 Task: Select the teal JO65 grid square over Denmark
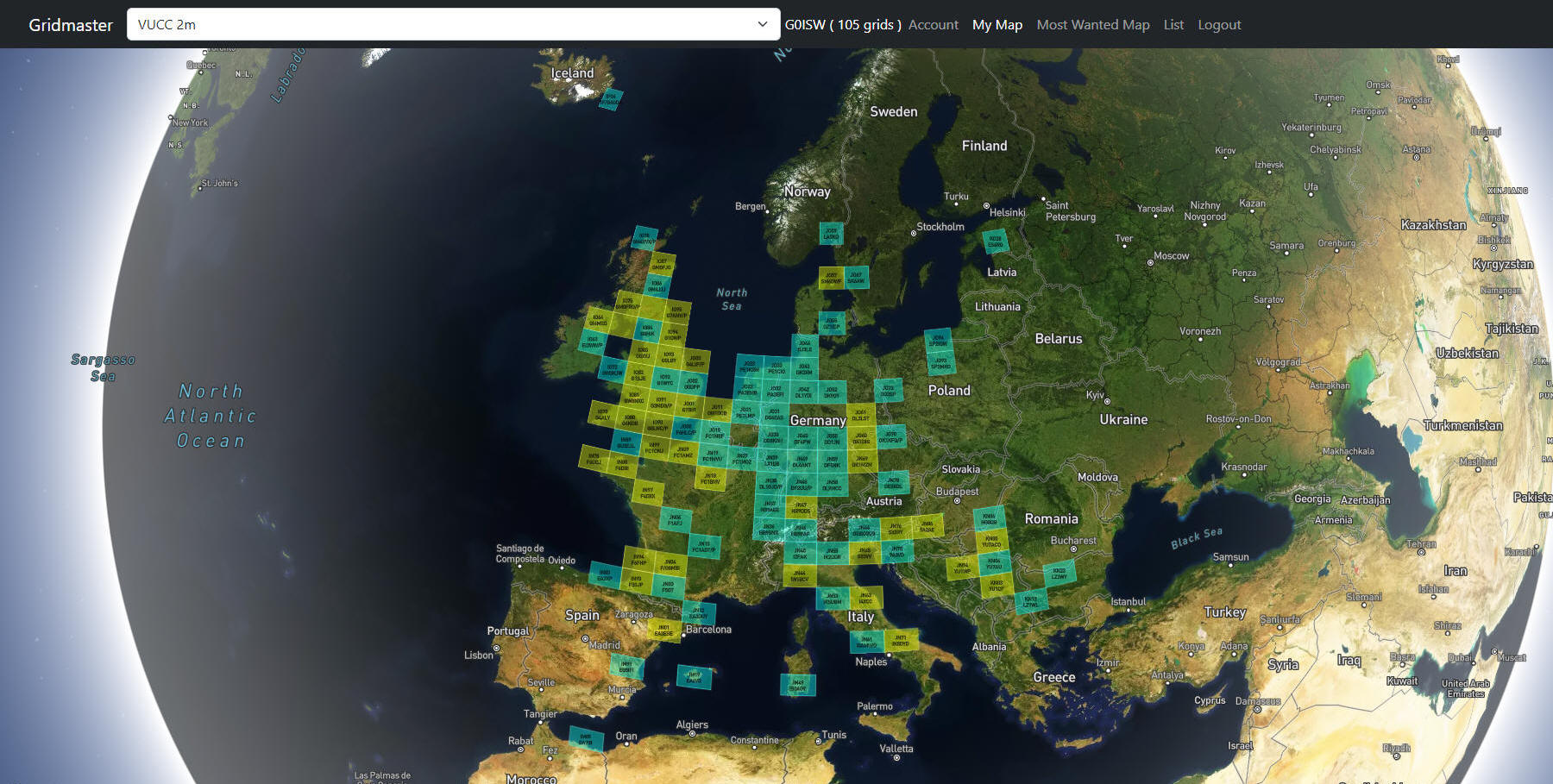832,324
